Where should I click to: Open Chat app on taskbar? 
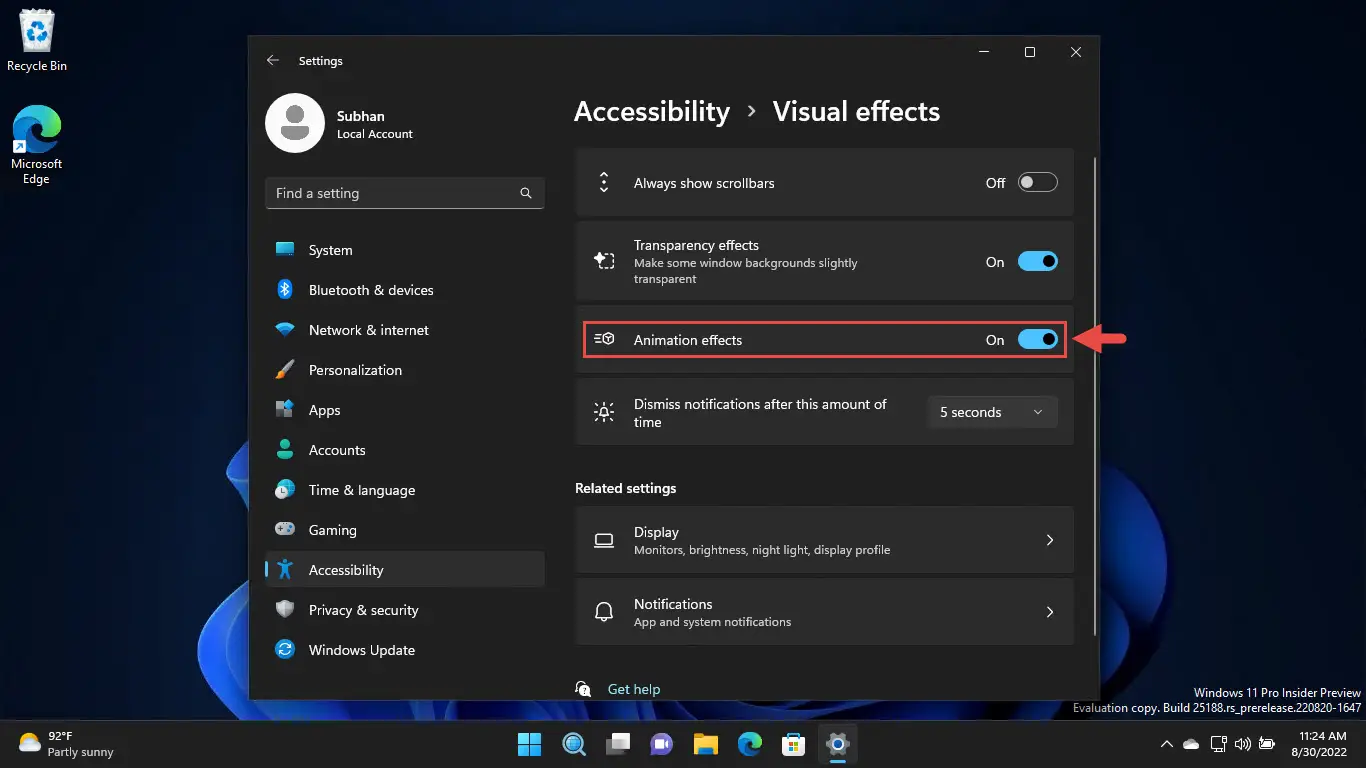(x=662, y=744)
